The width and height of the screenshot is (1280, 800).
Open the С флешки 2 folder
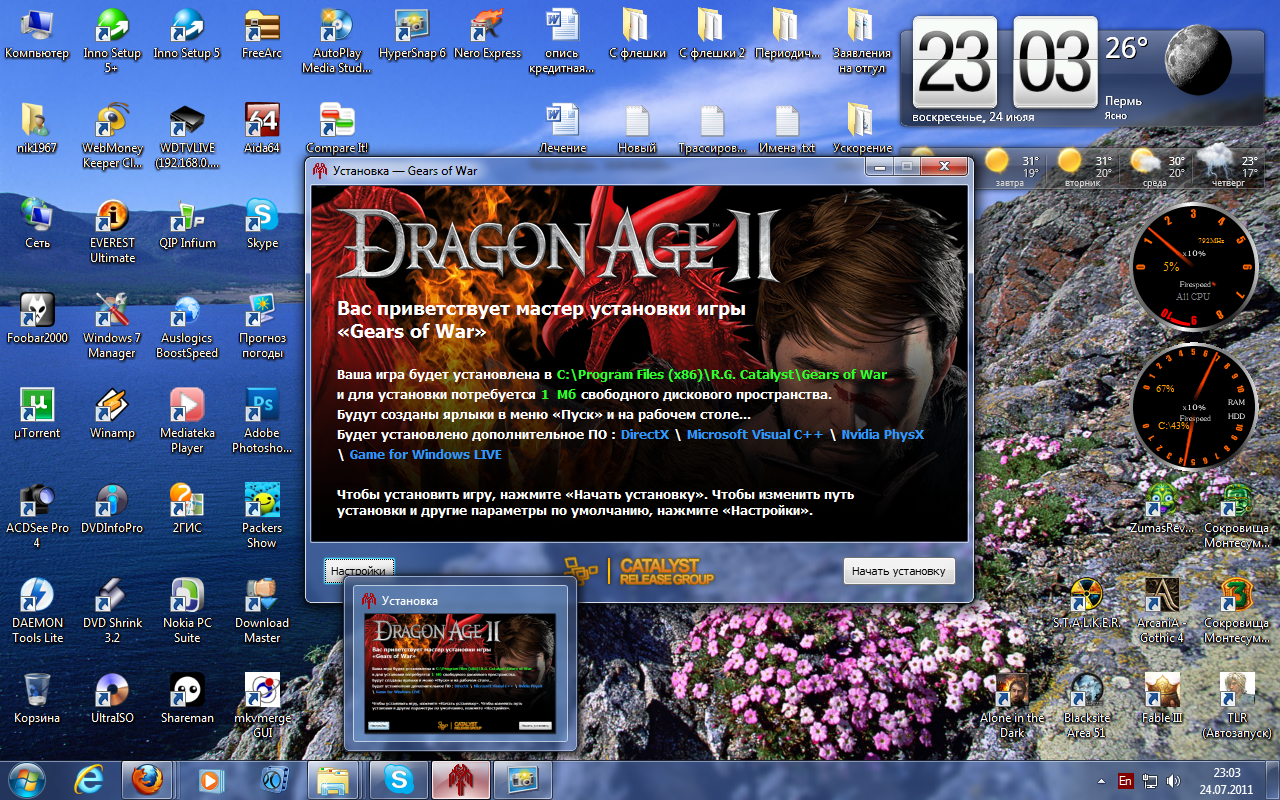point(712,34)
